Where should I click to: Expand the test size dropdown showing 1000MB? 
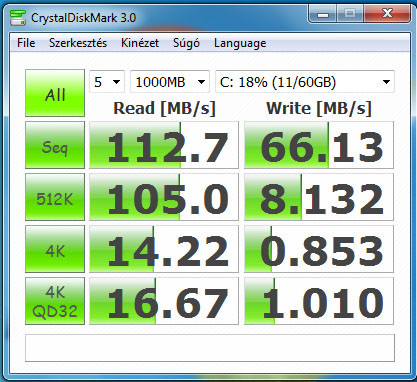(x=170, y=82)
